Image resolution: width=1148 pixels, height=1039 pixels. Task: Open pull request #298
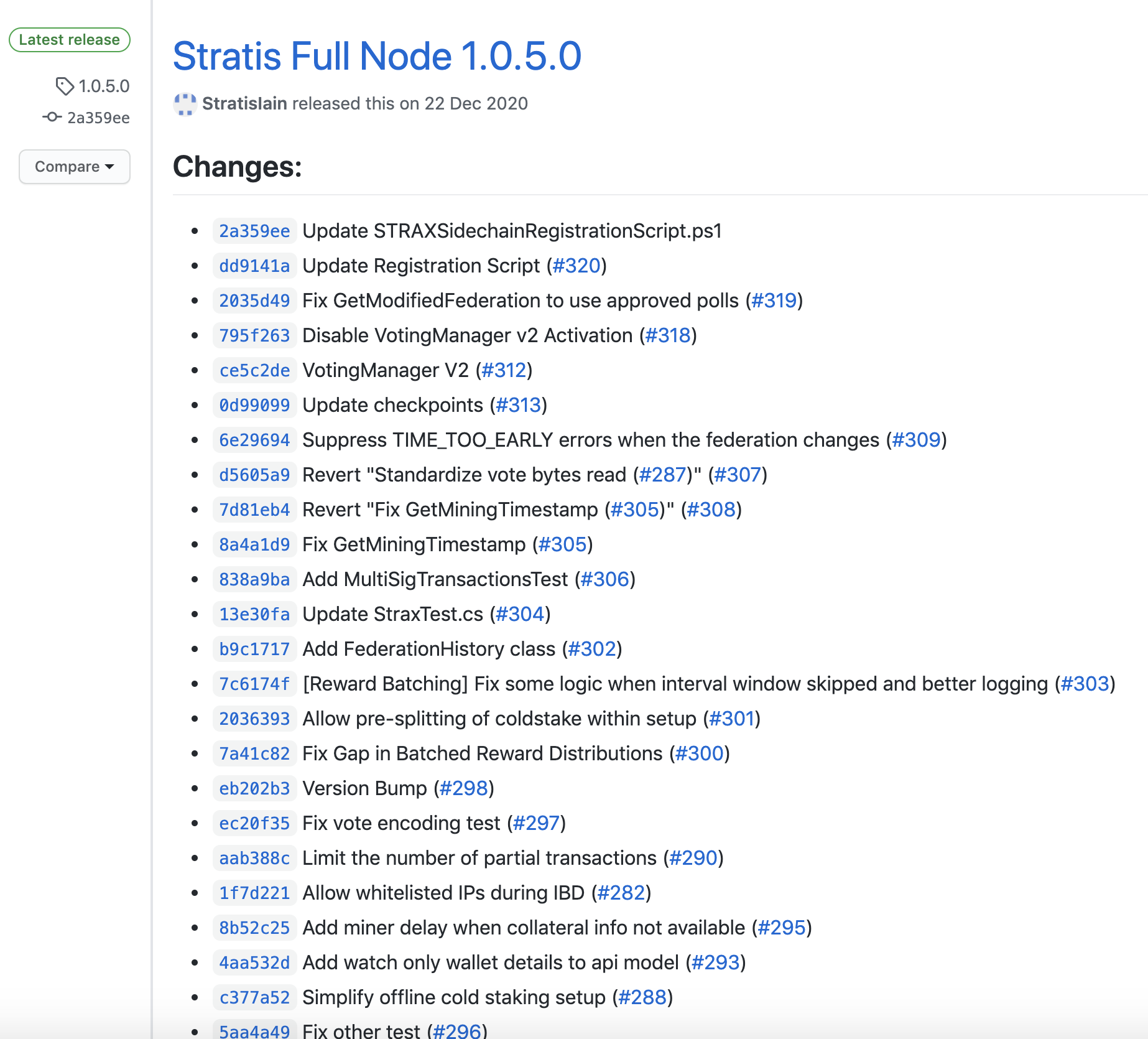463,788
